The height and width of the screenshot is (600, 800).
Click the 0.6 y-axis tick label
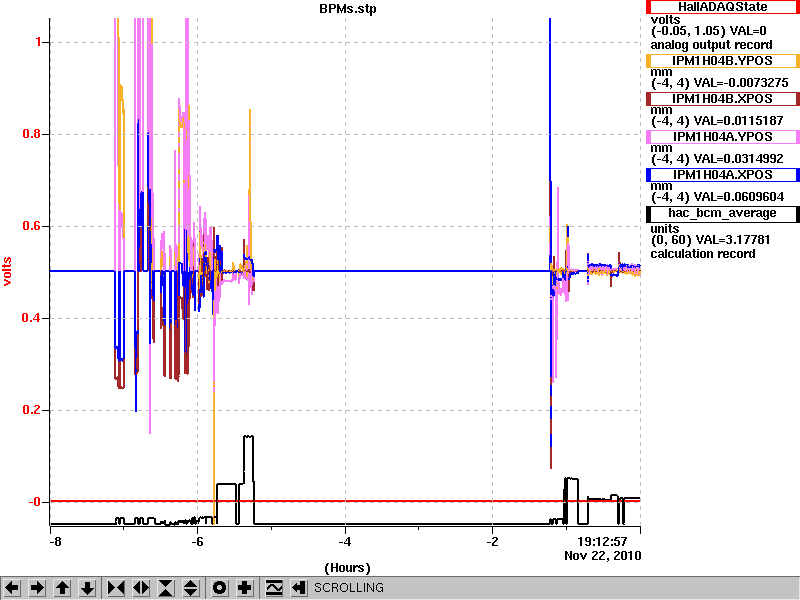click(32, 226)
